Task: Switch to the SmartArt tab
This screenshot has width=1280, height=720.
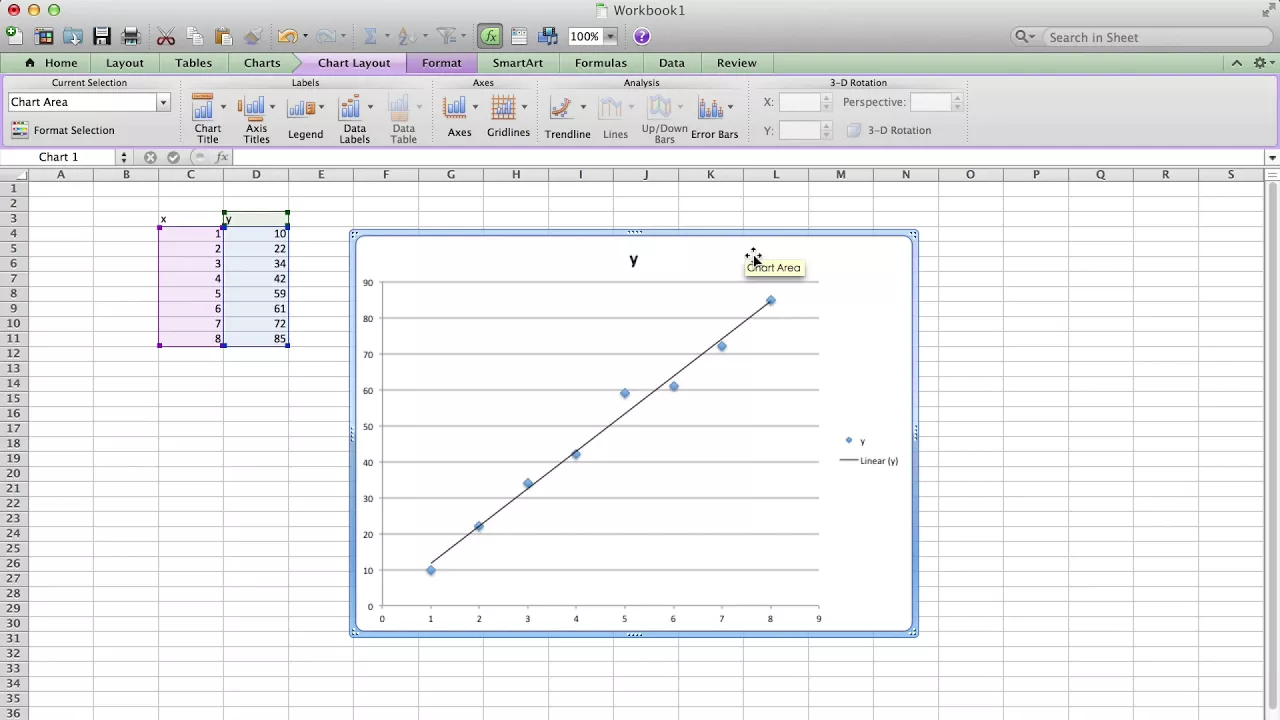Action: pos(518,62)
